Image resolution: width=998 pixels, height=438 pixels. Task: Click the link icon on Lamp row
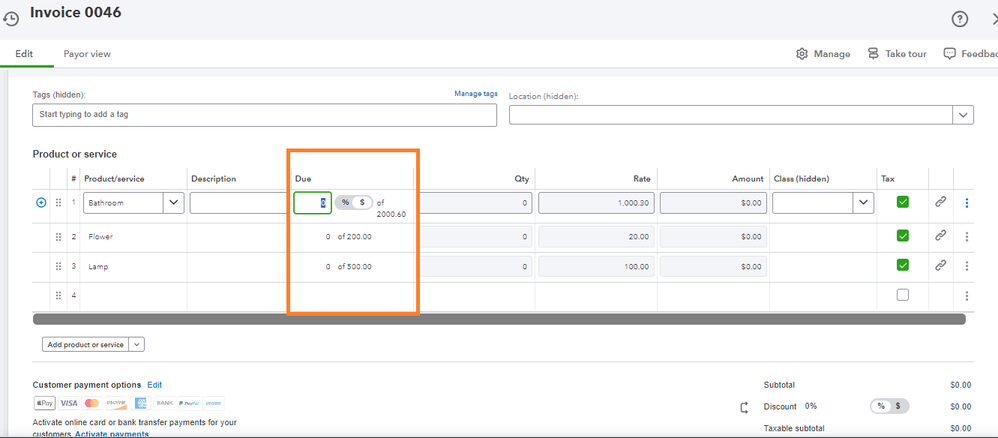pyautogui.click(x=940, y=265)
